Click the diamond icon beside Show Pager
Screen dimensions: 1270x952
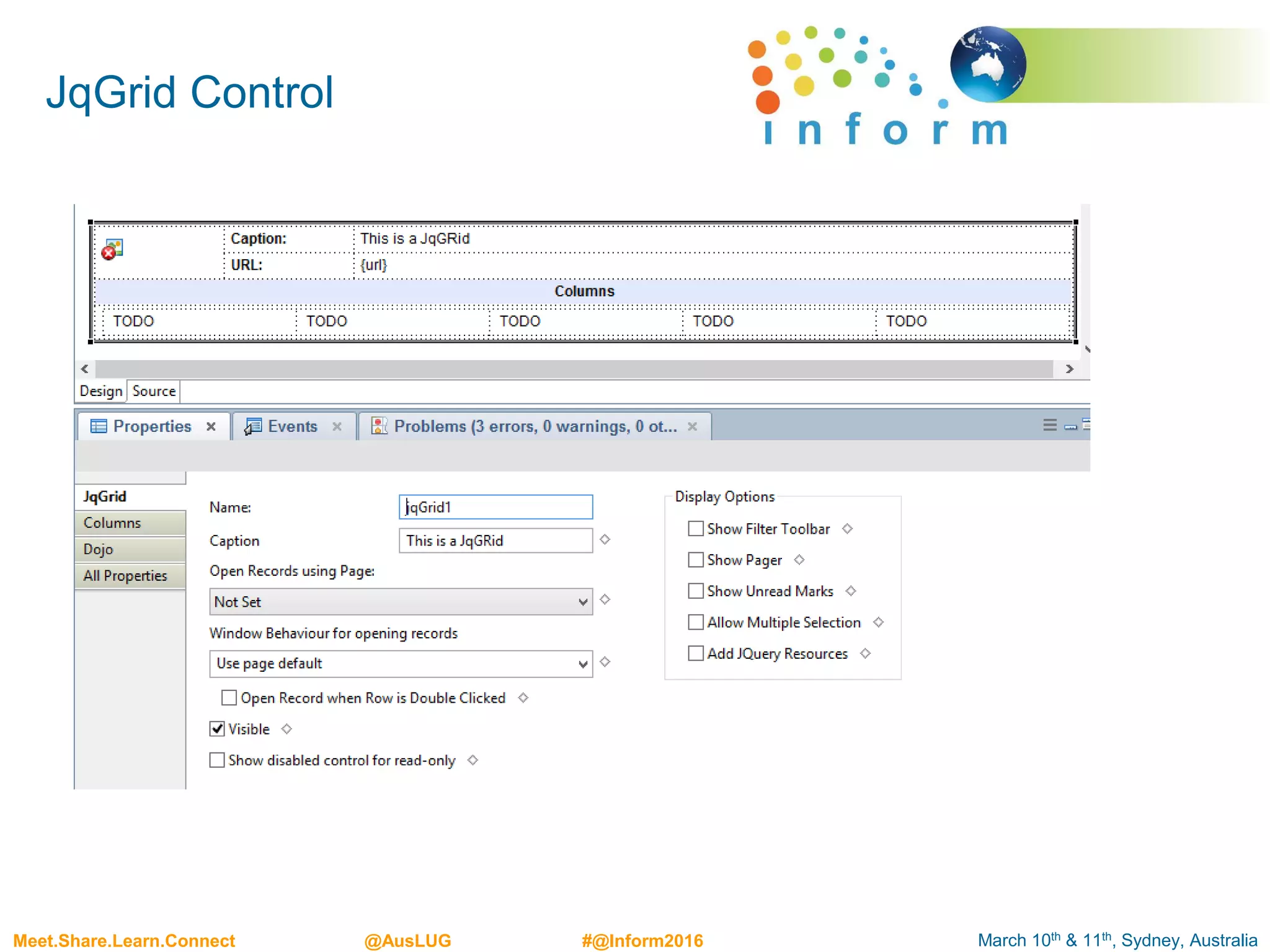pyautogui.click(x=799, y=560)
